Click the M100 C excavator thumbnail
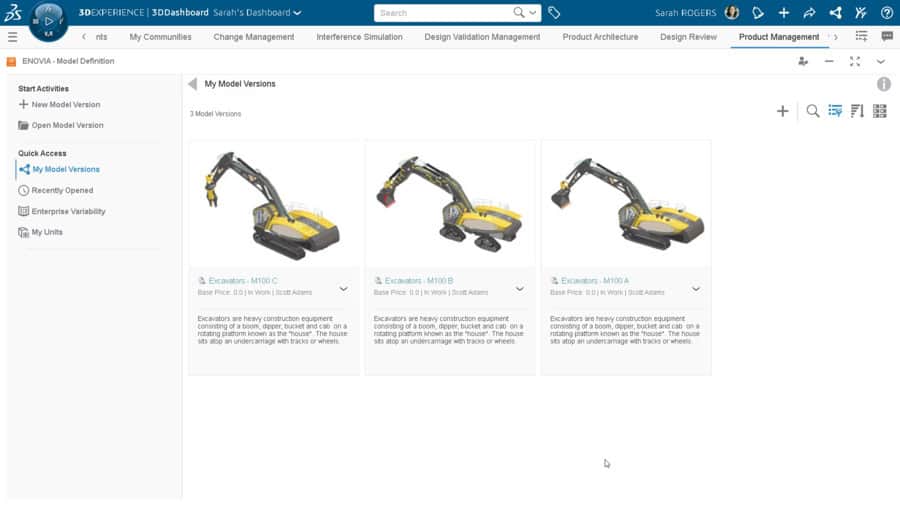The height and width of the screenshot is (506, 900). [x=274, y=204]
